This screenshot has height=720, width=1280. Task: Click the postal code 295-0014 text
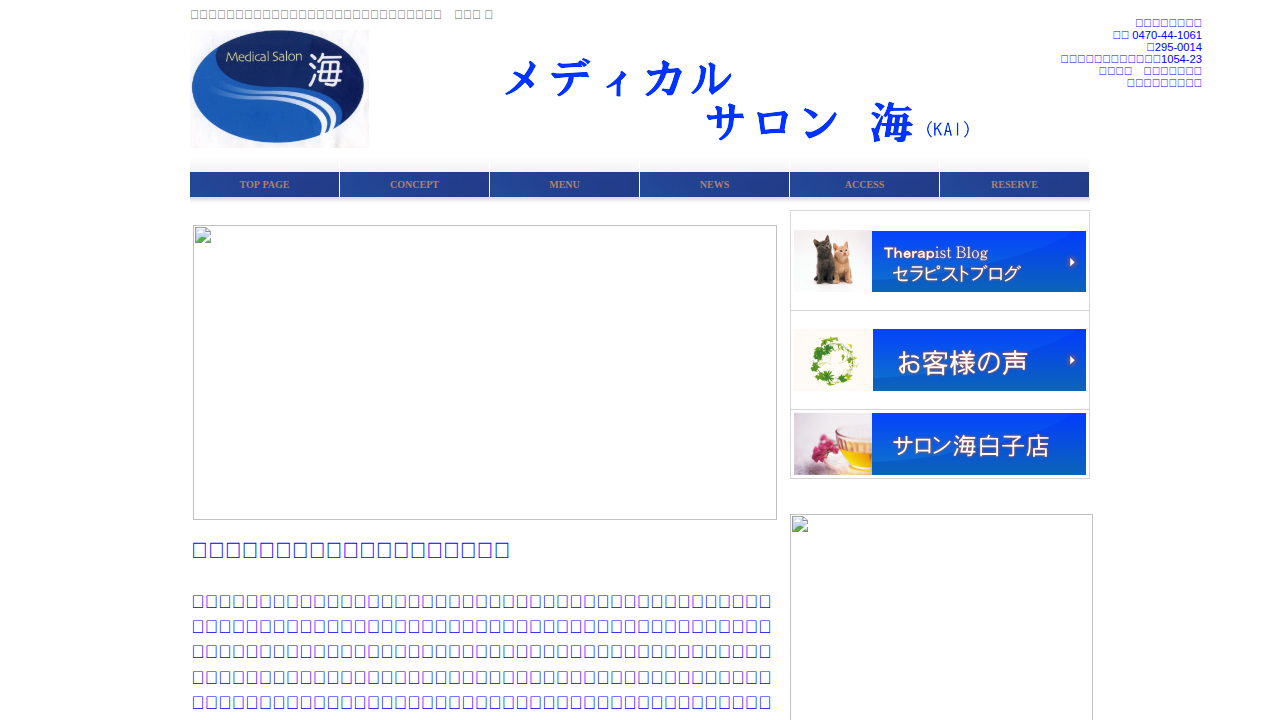(1177, 47)
